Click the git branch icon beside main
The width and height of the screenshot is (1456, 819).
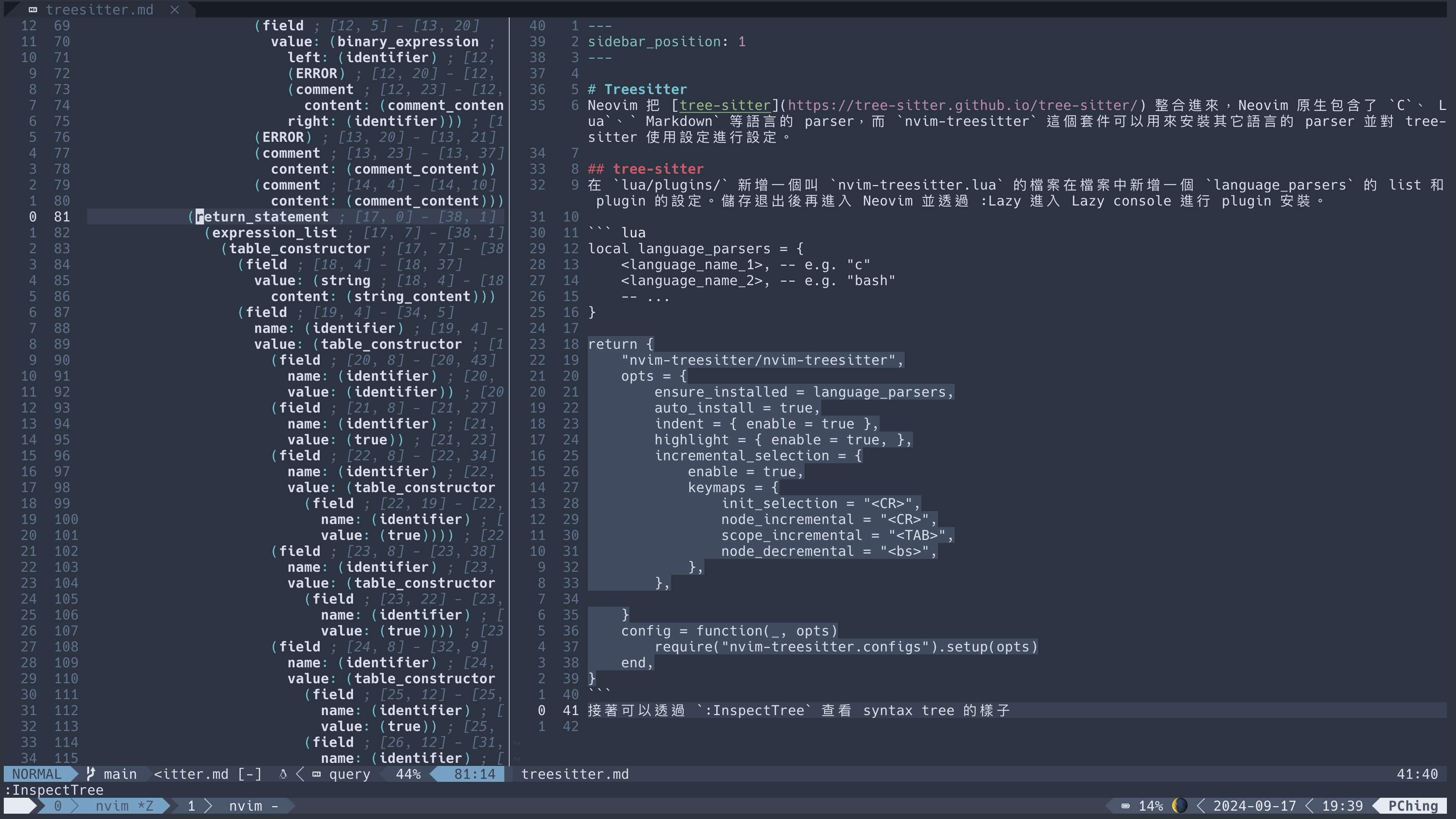click(91, 774)
